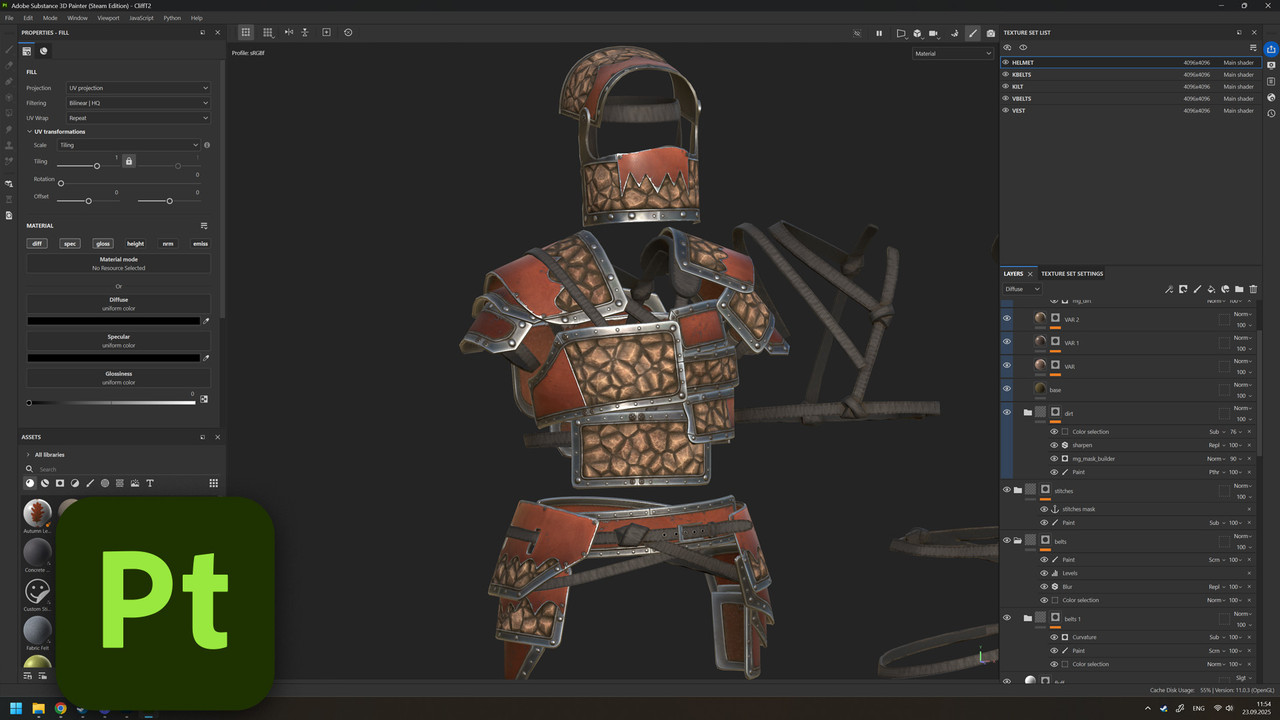Collapse the UV transformations section
Image resolution: width=1280 pixels, height=720 pixels.
29,131
